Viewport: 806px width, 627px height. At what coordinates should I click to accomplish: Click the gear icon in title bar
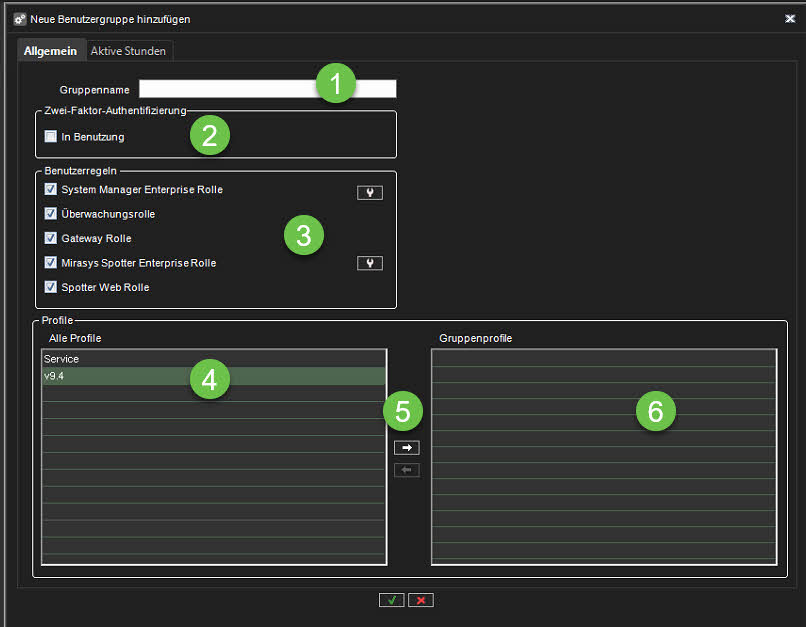pos(20,19)
